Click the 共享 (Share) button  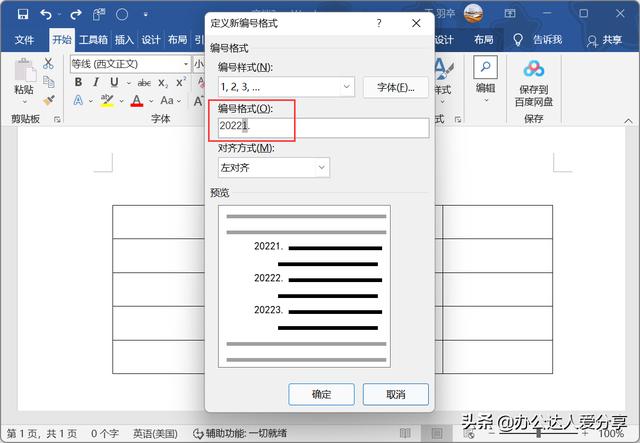click(604, 40)
